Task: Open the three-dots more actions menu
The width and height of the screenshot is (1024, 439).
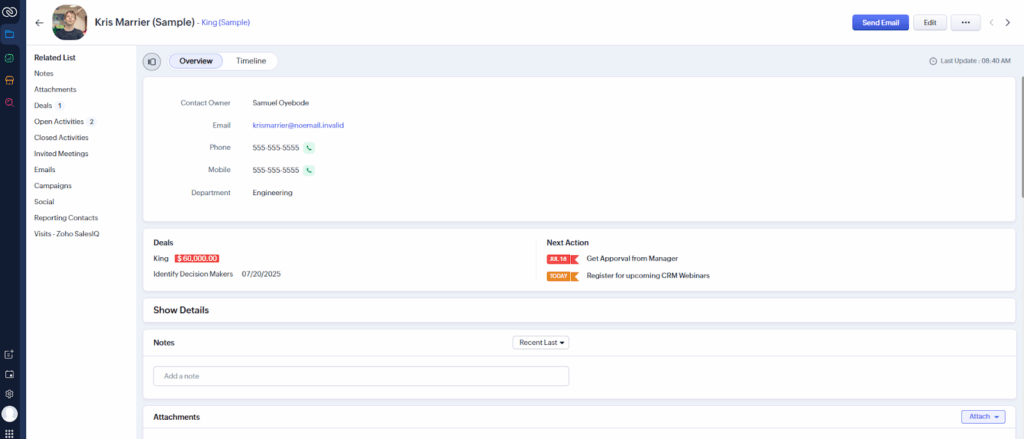Action: [x=965, y=22]
